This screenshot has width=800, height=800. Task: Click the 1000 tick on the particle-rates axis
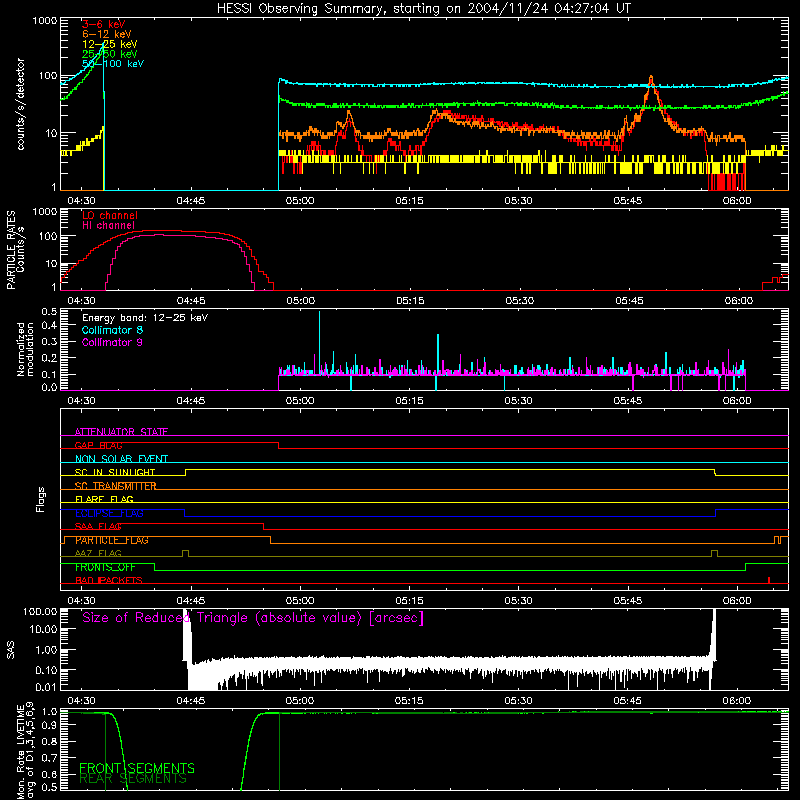(45, 212)
